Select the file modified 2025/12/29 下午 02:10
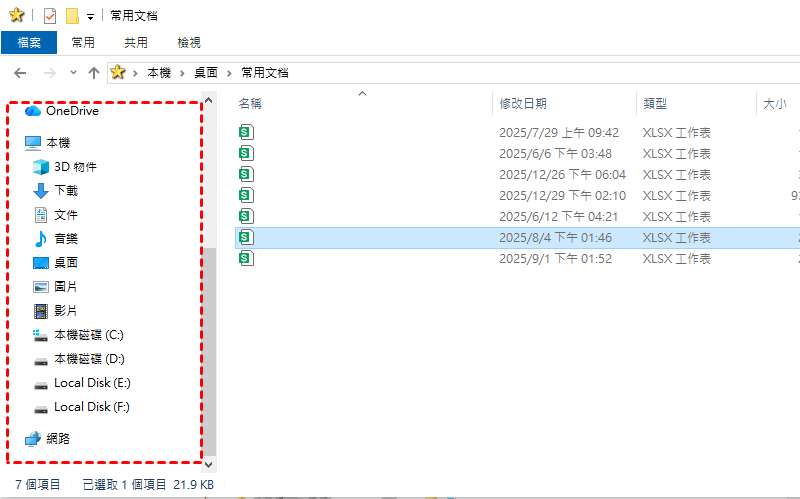The height and width of the screenshot is (499, 800). pos(562,196)
